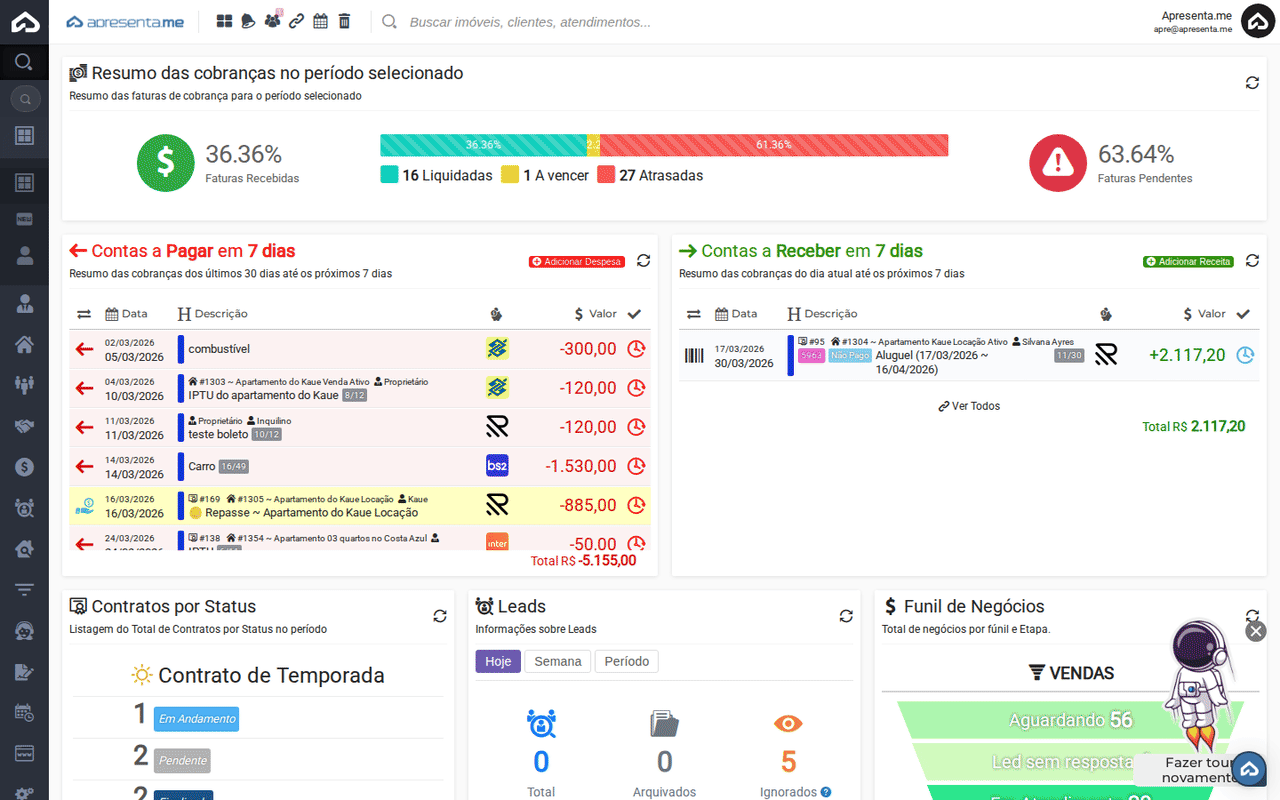Toggle payment status of Aluguel +2.117,20 row
This screenshot has height=800, width=1280.
tap(1245, 355)
